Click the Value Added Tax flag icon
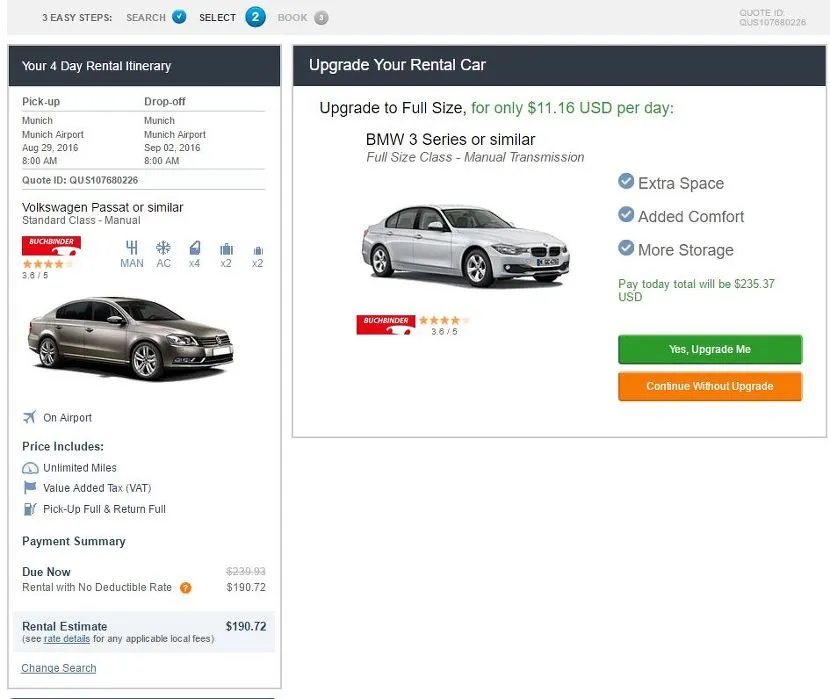Viewport: 830px width, 699px height. point(30,487)
